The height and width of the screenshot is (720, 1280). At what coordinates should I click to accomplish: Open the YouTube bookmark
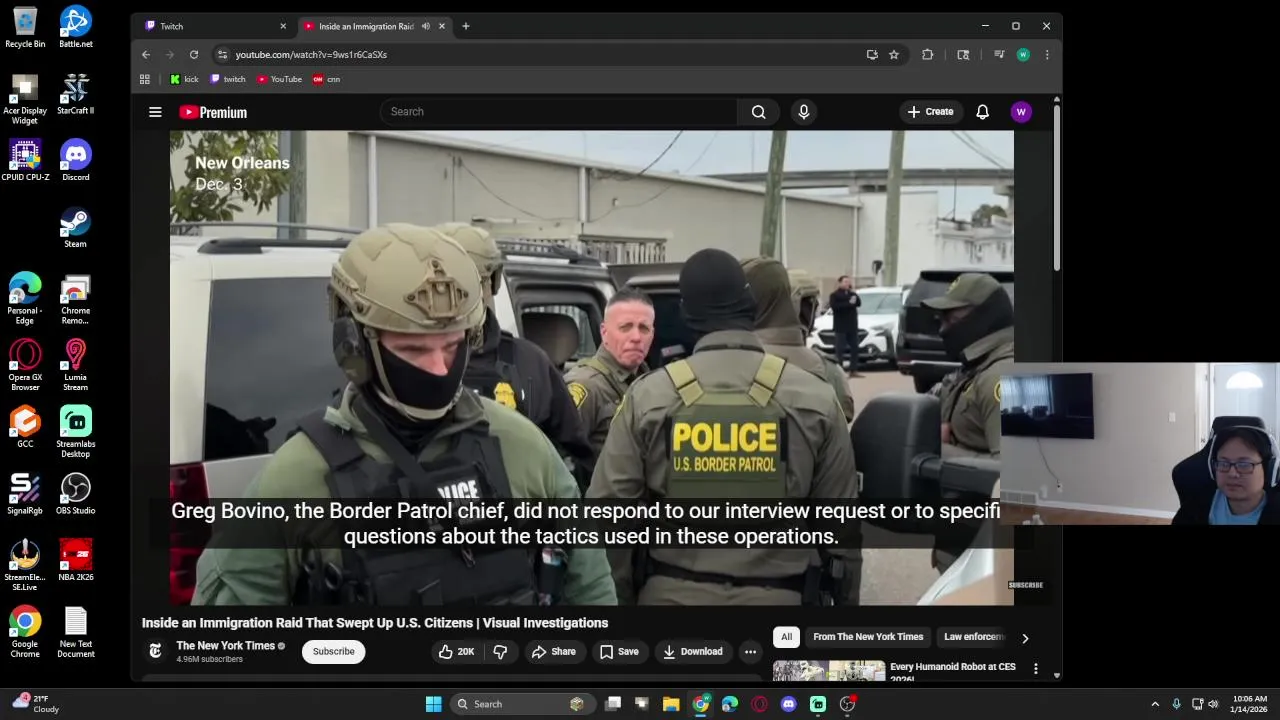point(279,79)
